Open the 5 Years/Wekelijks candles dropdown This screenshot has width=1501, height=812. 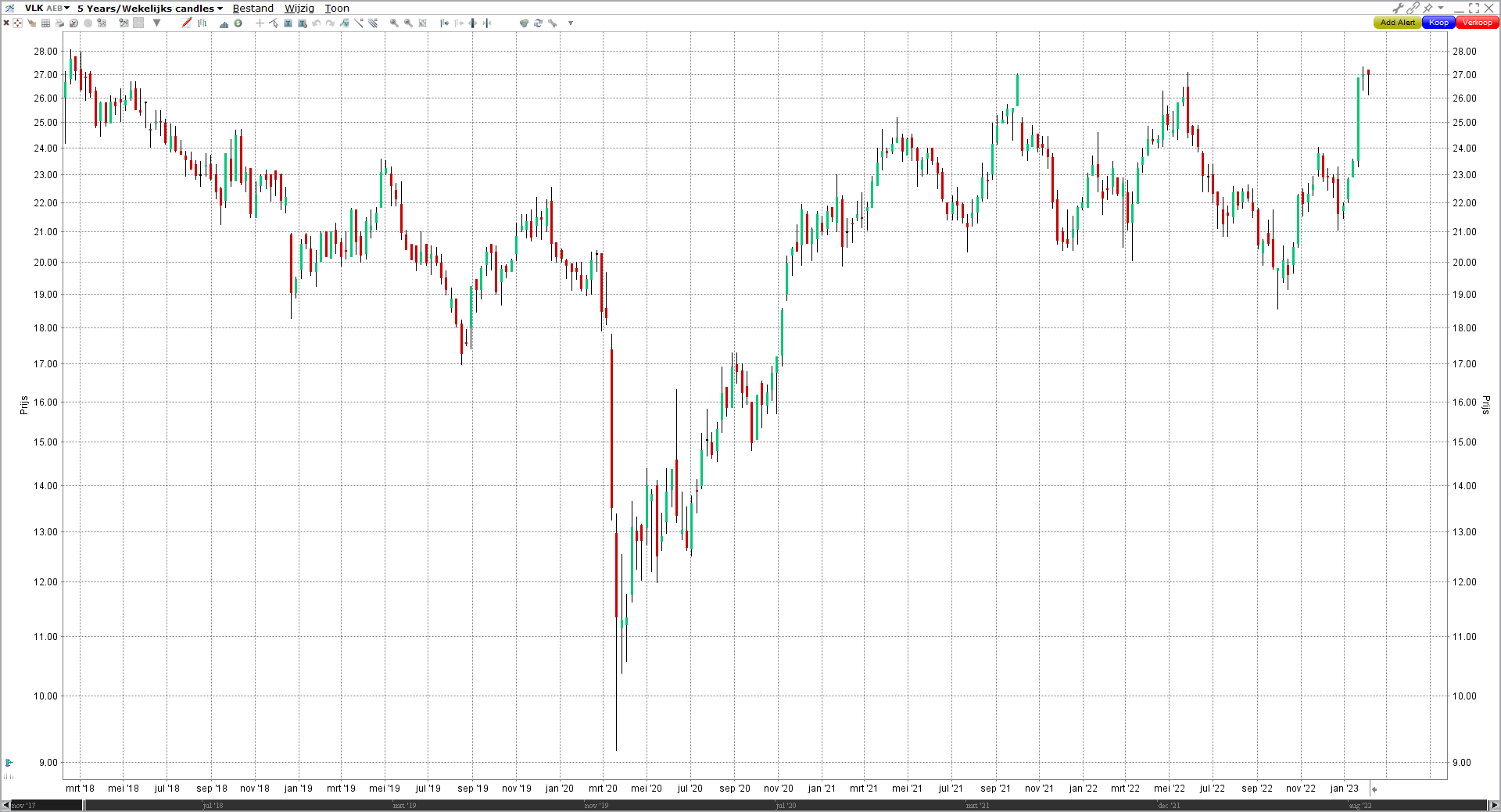(149, 8)
